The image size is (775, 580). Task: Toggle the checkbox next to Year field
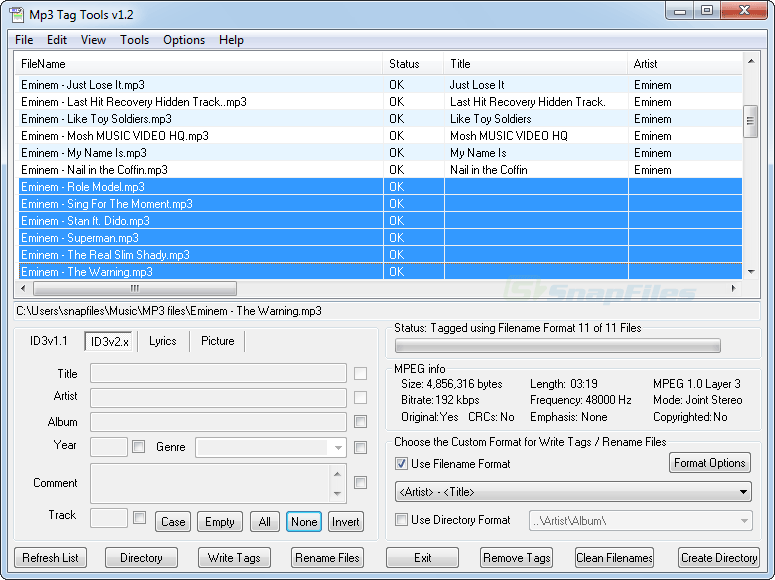pyautogui.click(x=139, y=447)
